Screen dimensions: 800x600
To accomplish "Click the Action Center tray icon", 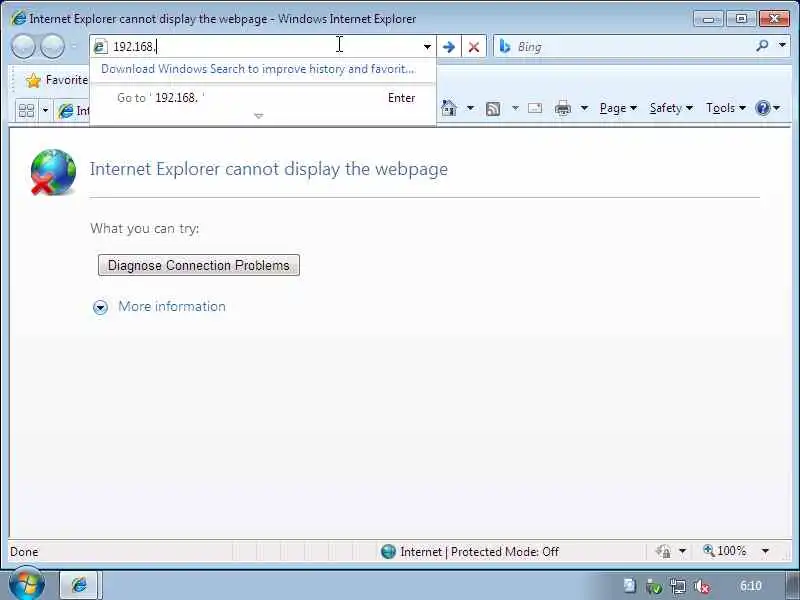I will tap(630, 586).
